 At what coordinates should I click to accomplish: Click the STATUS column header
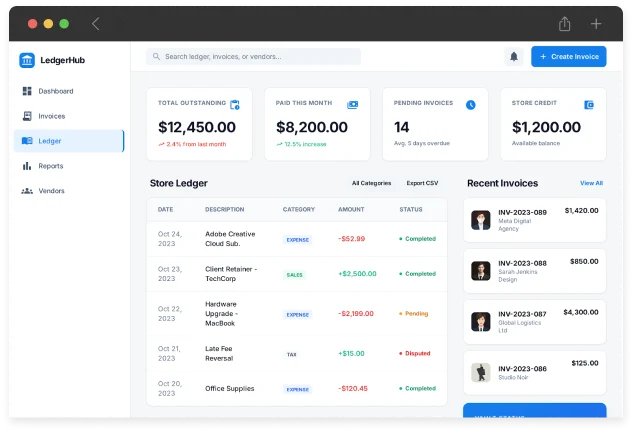pos(411,210)
